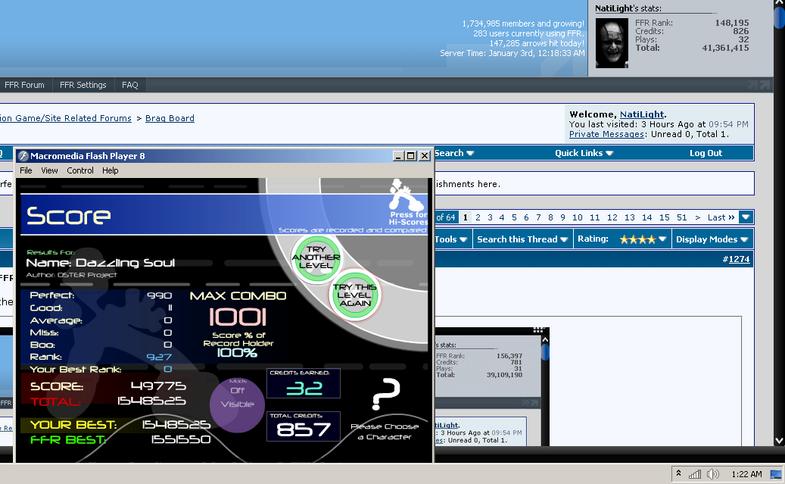
Task: Click the question mark character chooser
Action: tap(386, 393)
